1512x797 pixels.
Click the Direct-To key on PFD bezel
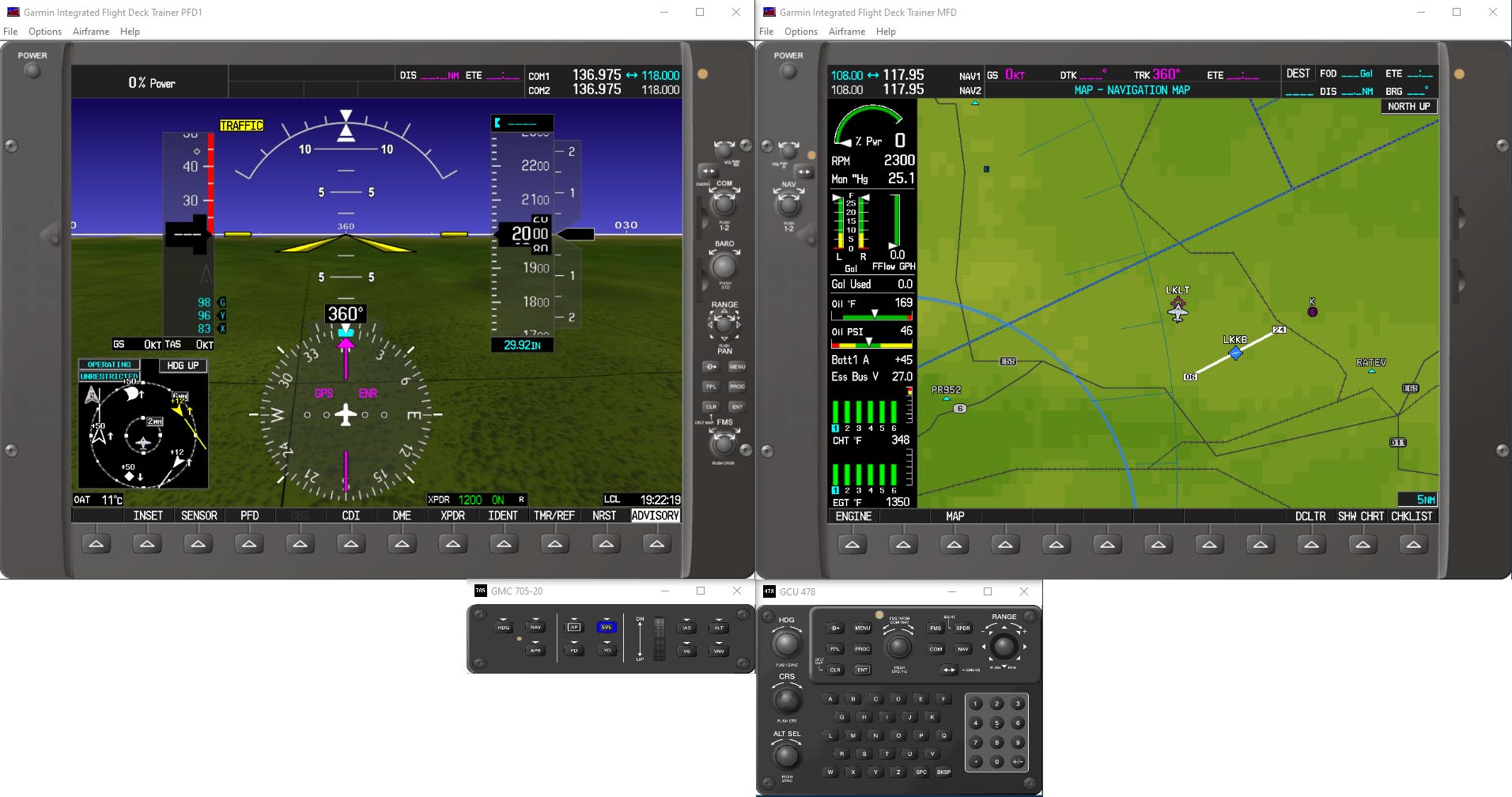coord(711,367)
